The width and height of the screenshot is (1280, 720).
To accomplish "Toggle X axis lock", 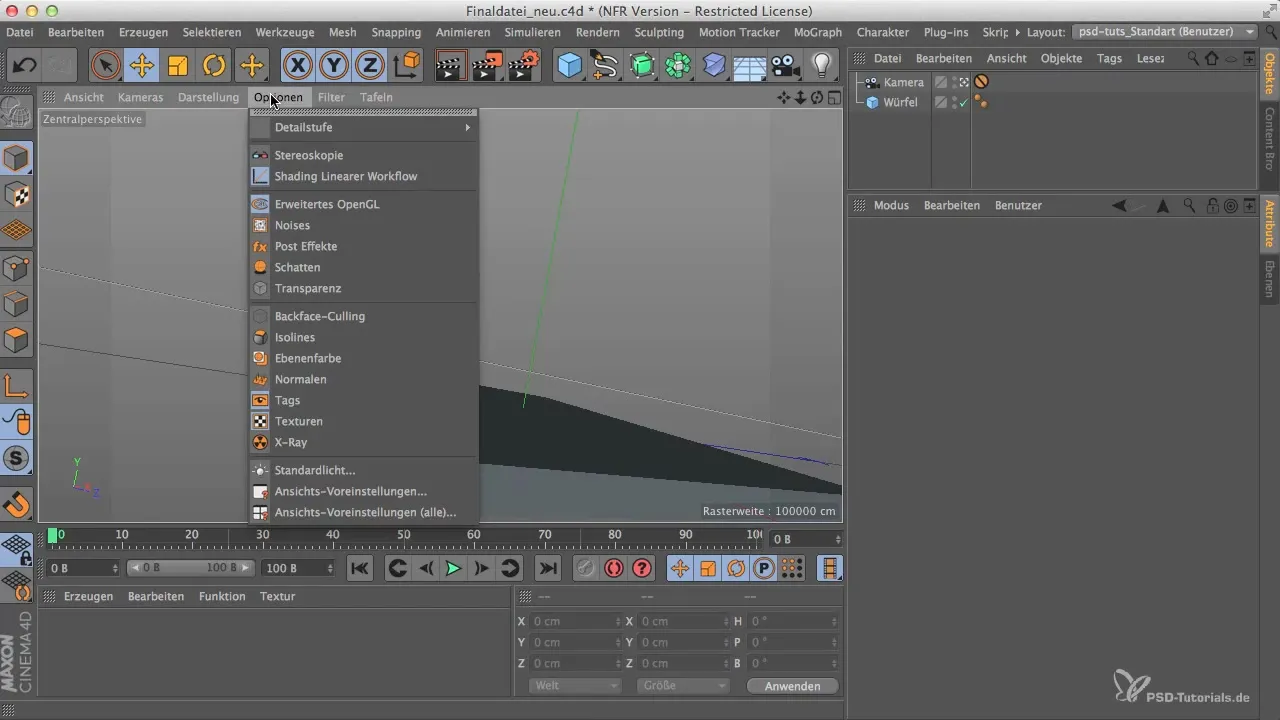I will 297,66.
